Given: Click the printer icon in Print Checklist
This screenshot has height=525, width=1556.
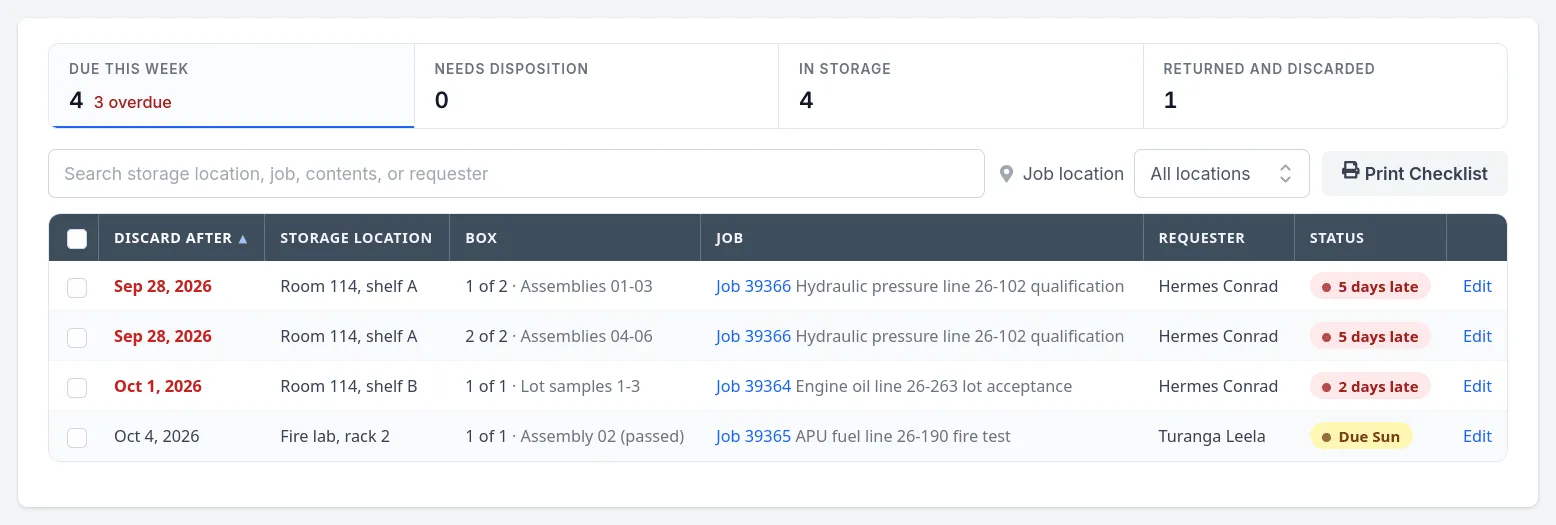Looking at the screenshot, I should pyautogui.click(x=1350, y=172).
